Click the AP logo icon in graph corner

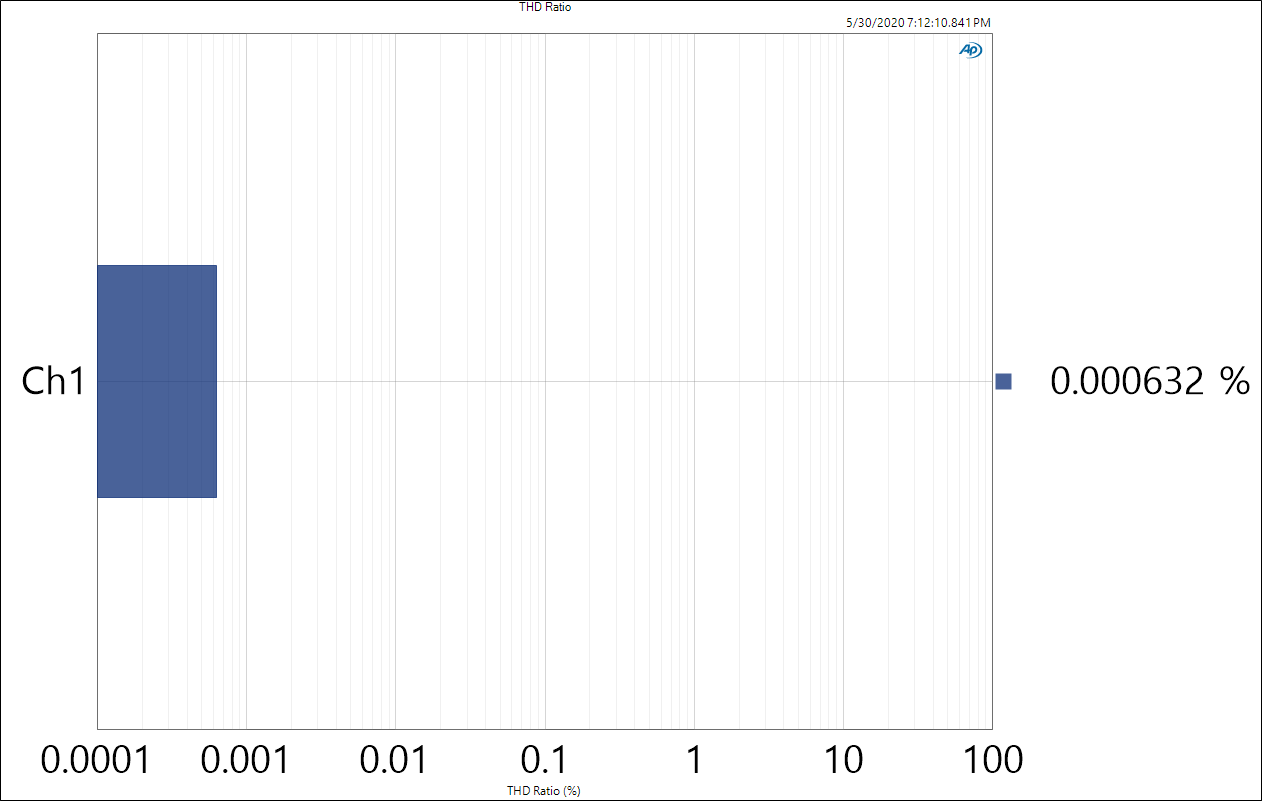[970, 50]
